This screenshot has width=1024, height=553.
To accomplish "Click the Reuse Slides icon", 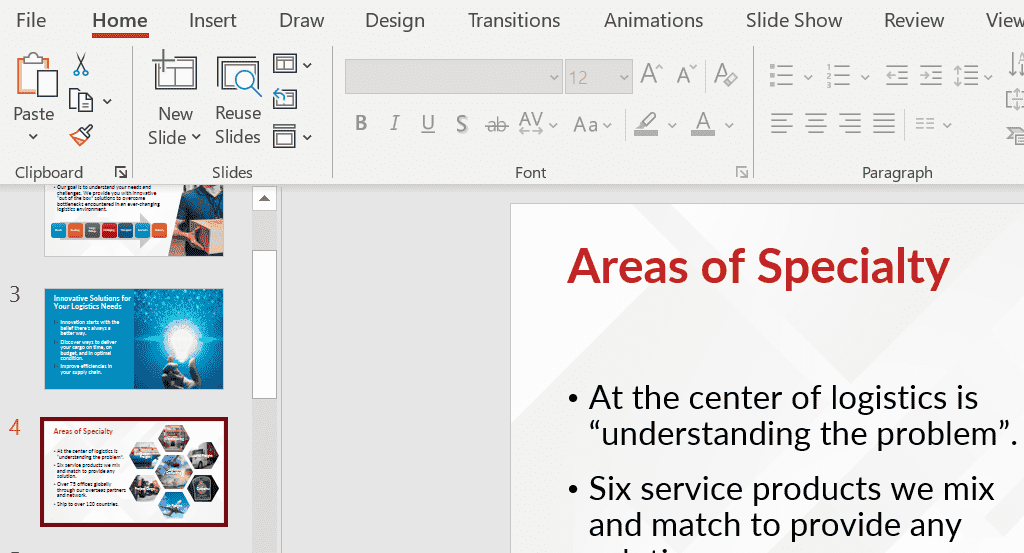I will pos(238,77).
